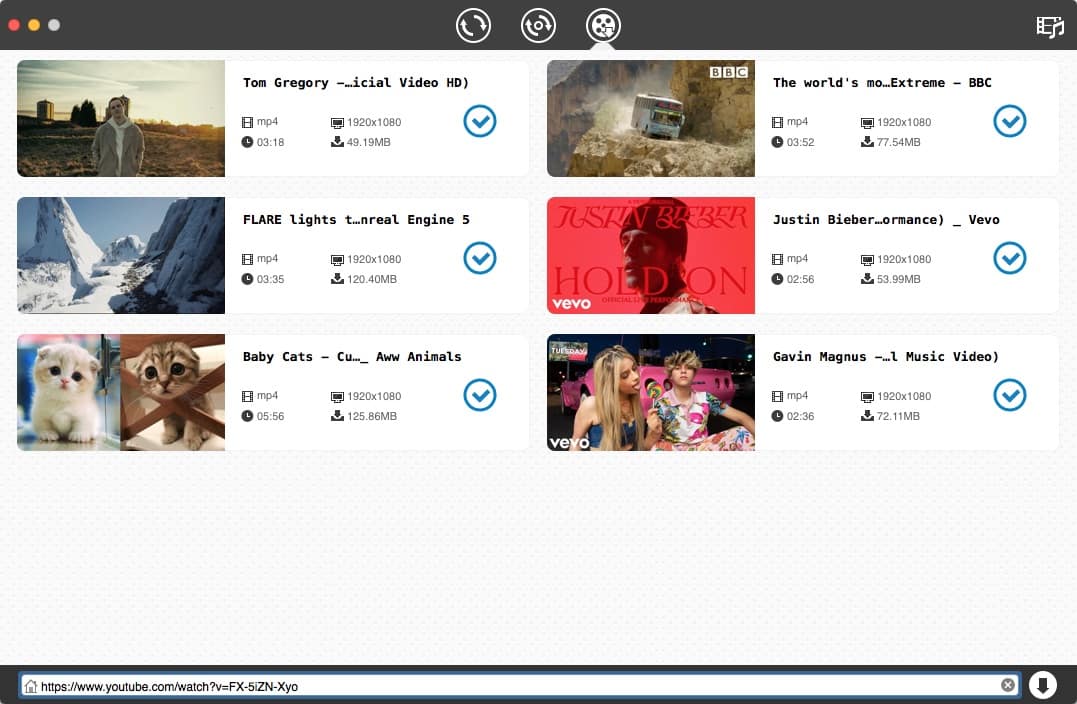
Task: Click the monitor resolution icon in FLARE lights card
Action: coord(337,260)
